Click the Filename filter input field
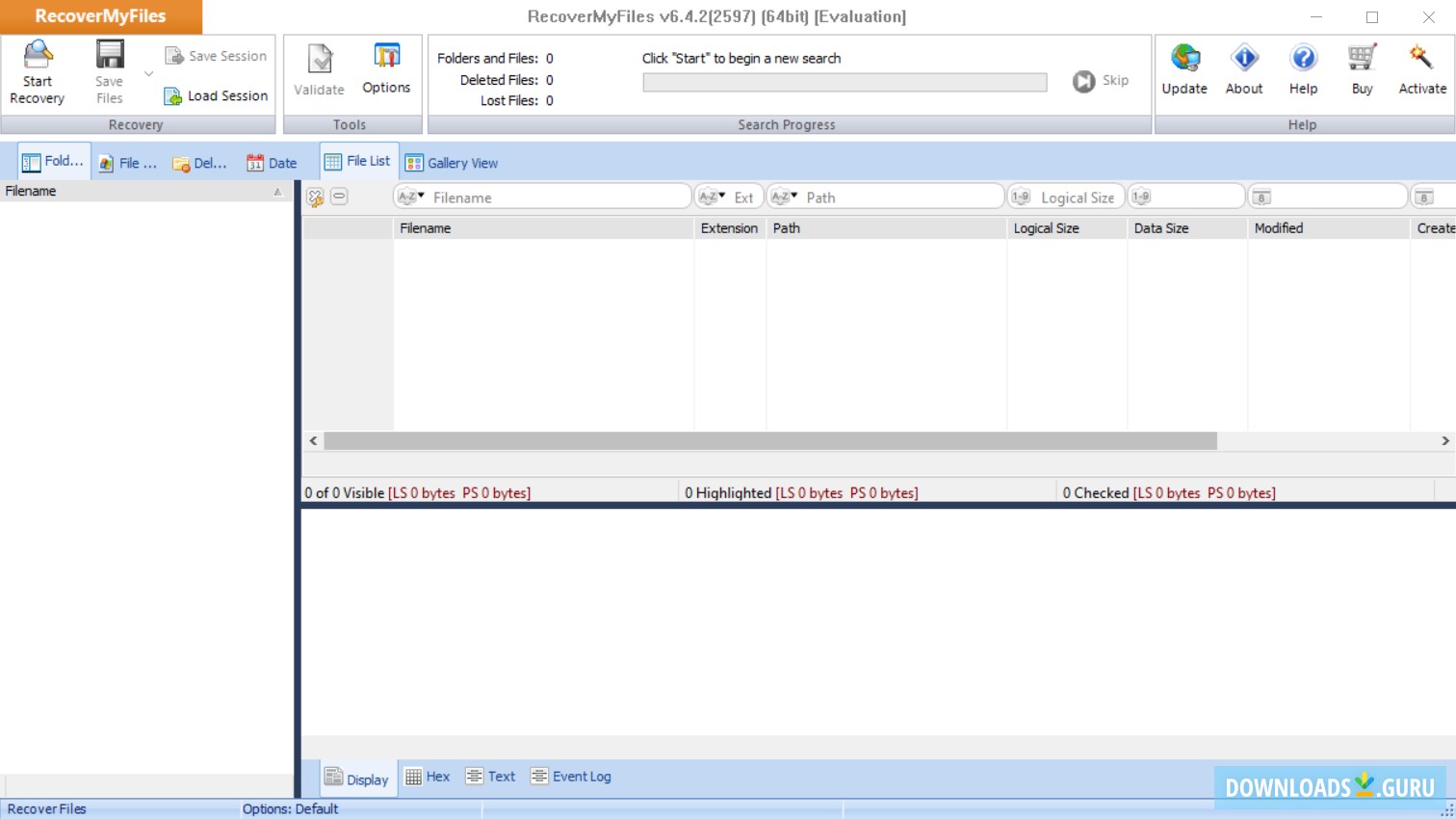The image size is (1456, 819). pos(549,197)
